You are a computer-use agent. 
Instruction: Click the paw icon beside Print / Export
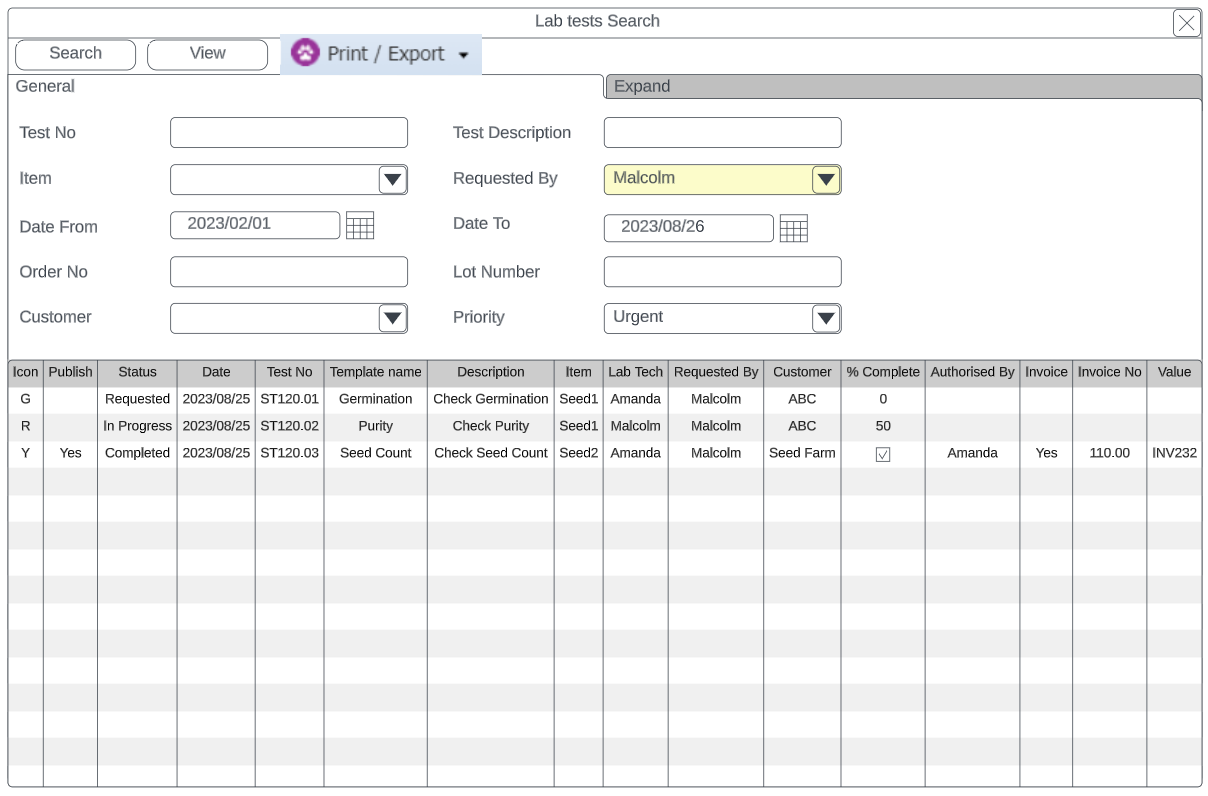point(305,53)
